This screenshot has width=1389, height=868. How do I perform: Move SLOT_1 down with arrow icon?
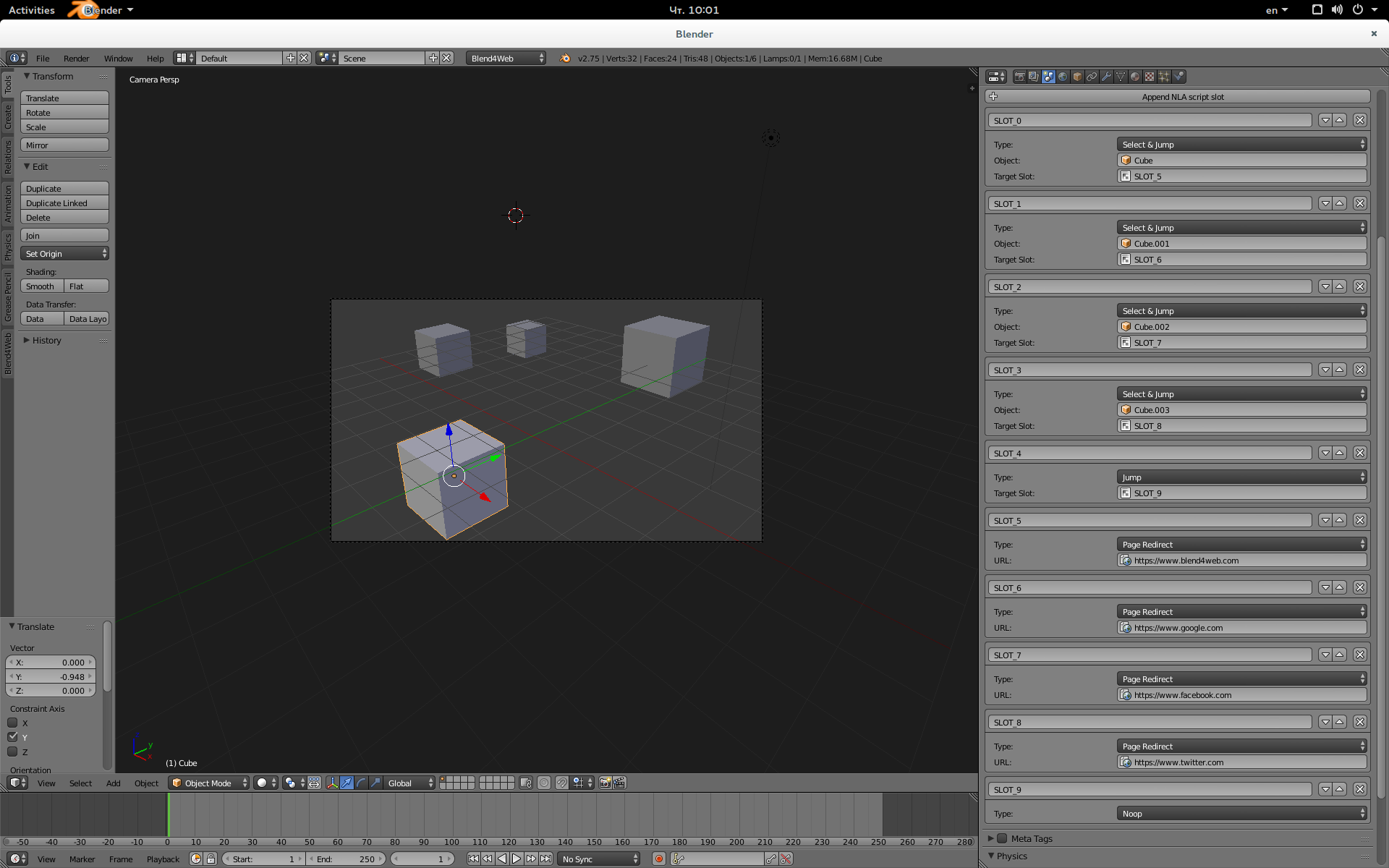click(x=1325, y=203)
